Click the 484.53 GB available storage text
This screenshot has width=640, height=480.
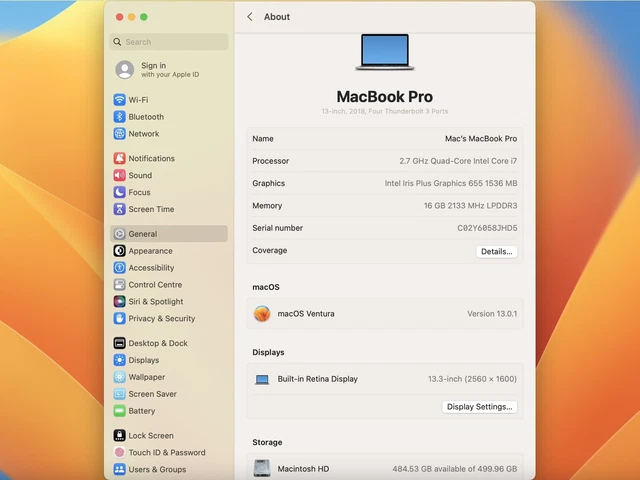pyautogui.click(x=455, y=469)
